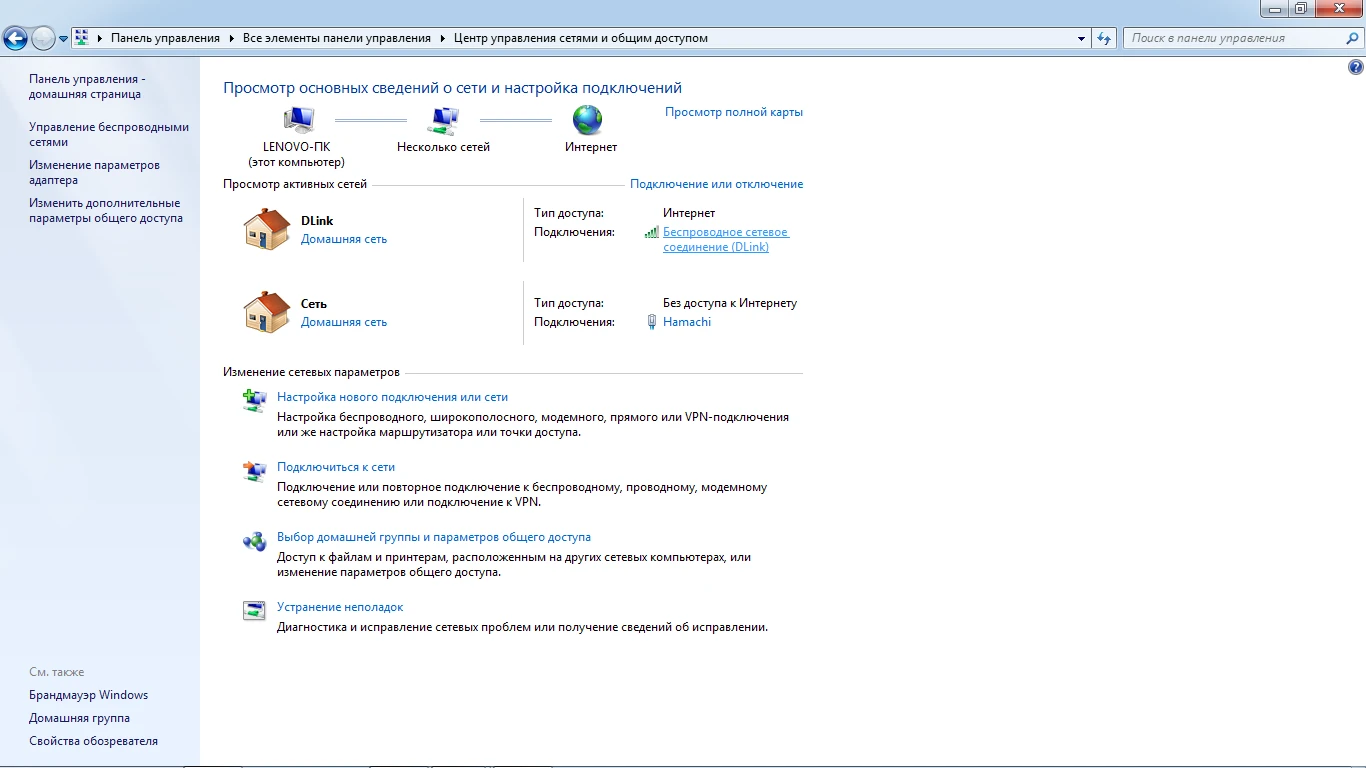This screenshot has width=1366, height=768.
Task: Click the Refresh icon beside the address bar
Action: coord(1102,37)
